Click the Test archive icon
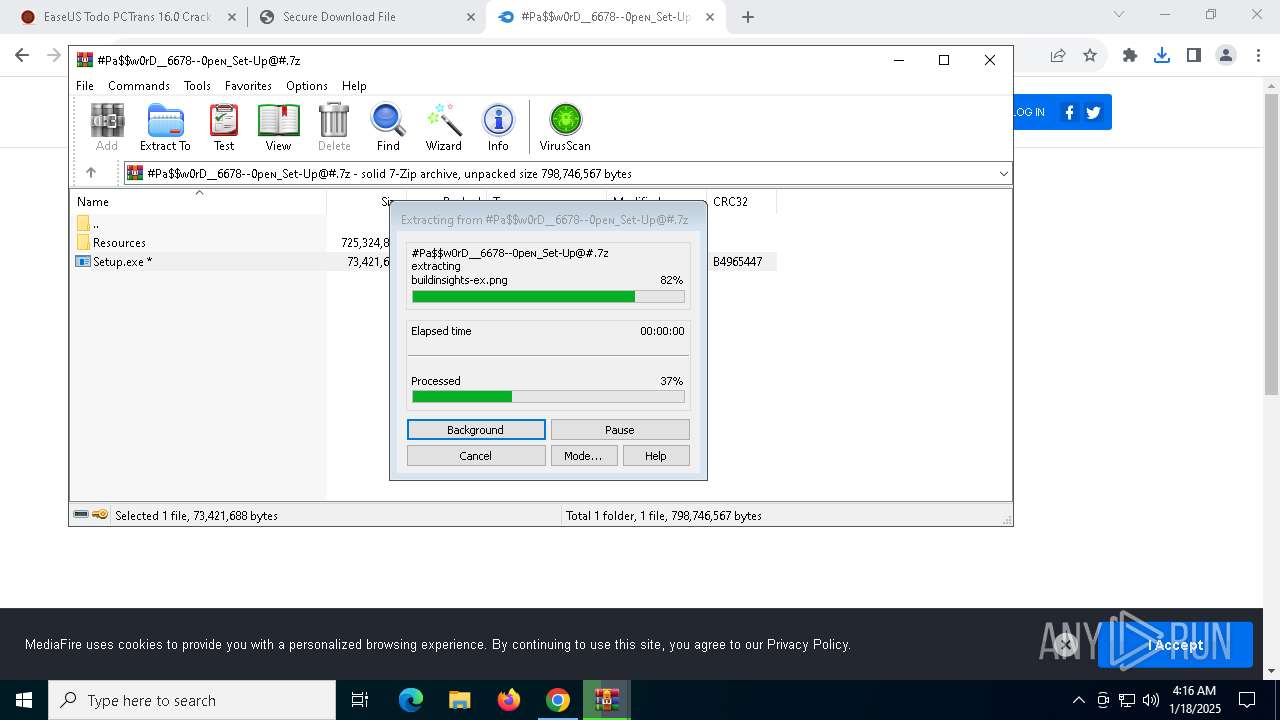The height and width of the screenshot is (720, 1280). pos(224,127)
